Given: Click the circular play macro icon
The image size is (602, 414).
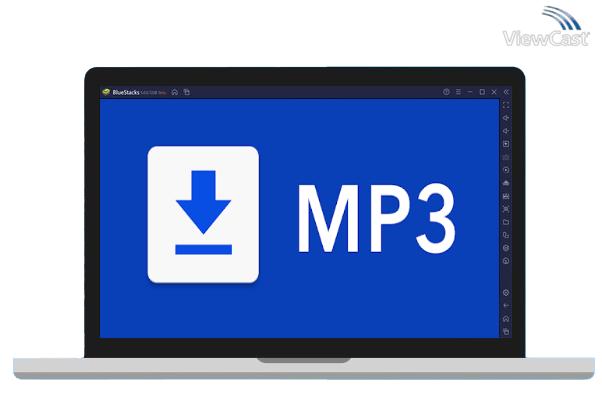Looking at the screenshot, I should 506,170.
